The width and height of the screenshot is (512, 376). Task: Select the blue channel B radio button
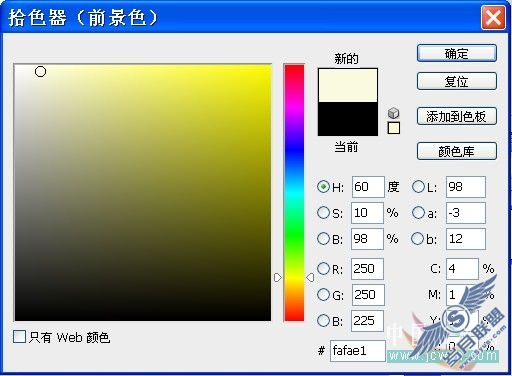323,320
